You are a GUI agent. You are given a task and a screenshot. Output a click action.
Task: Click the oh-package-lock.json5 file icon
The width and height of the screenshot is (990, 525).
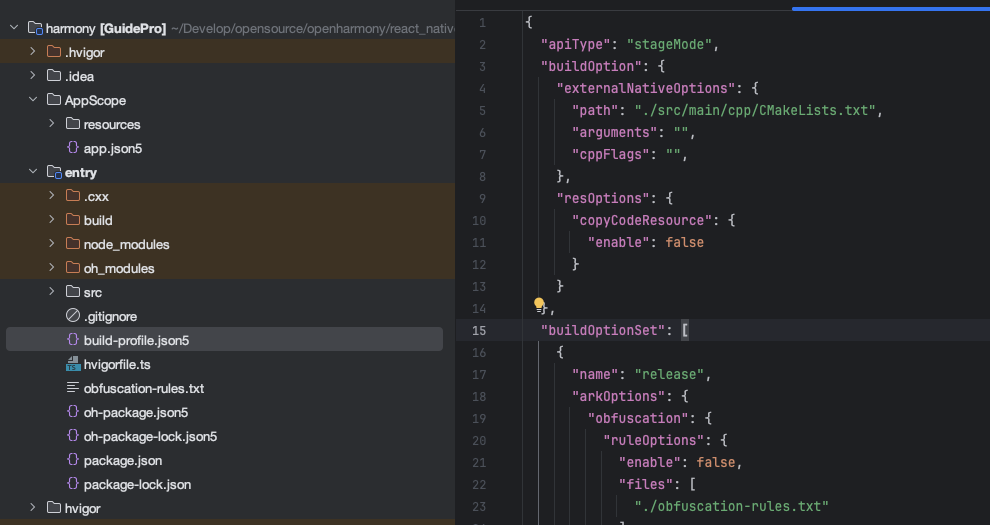[73, 435]
